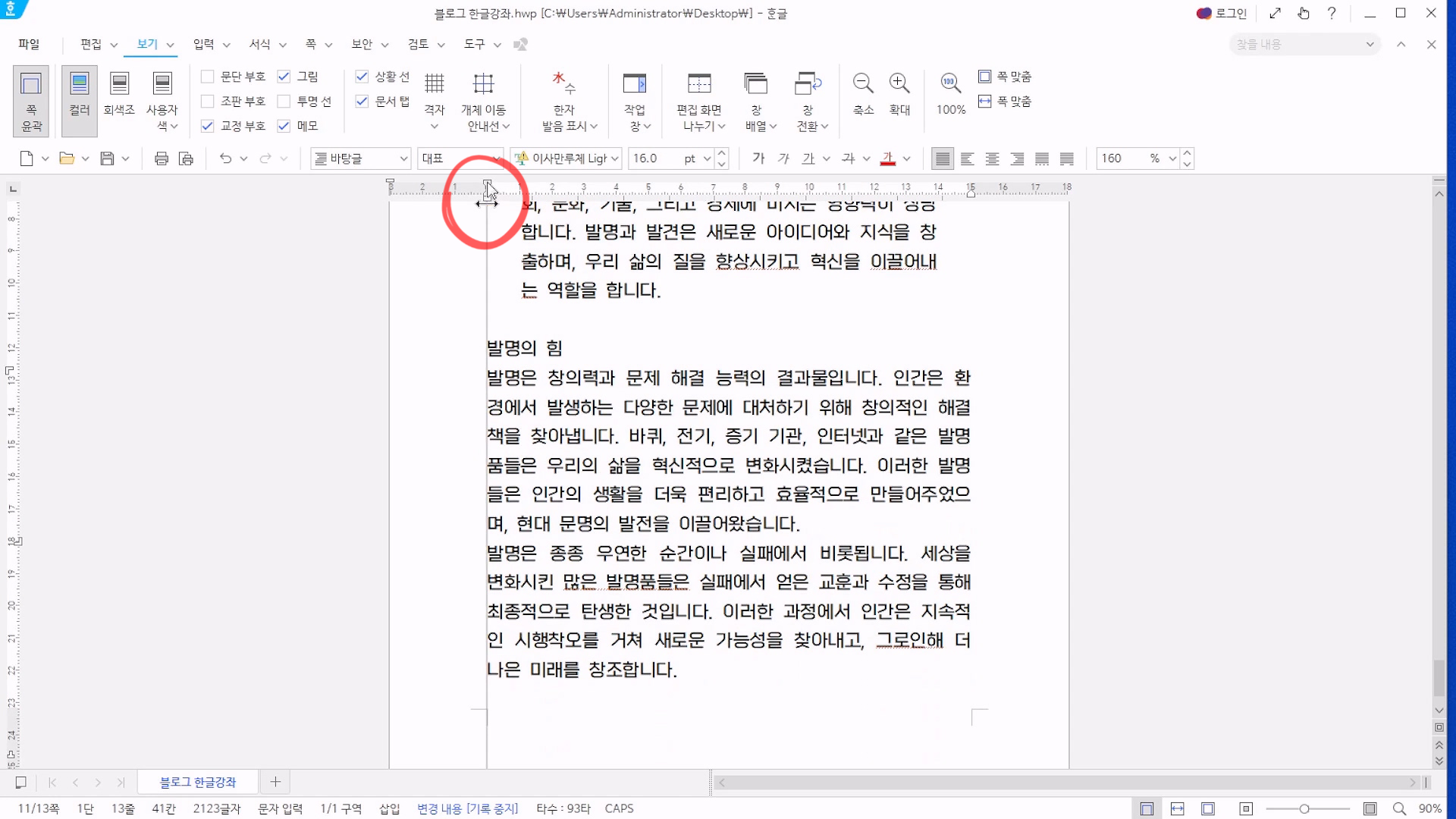
Task: Click the 블로그 한글강좌 document tab
Action: pos(197,782)
